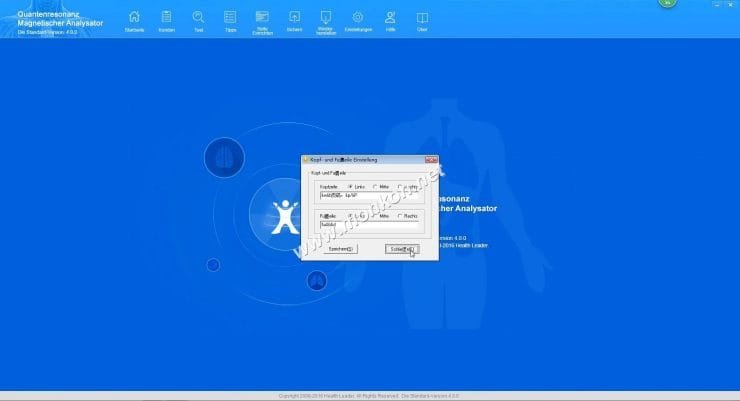
Task: Click the Schließen button in dialog
Action: [402, 249]
